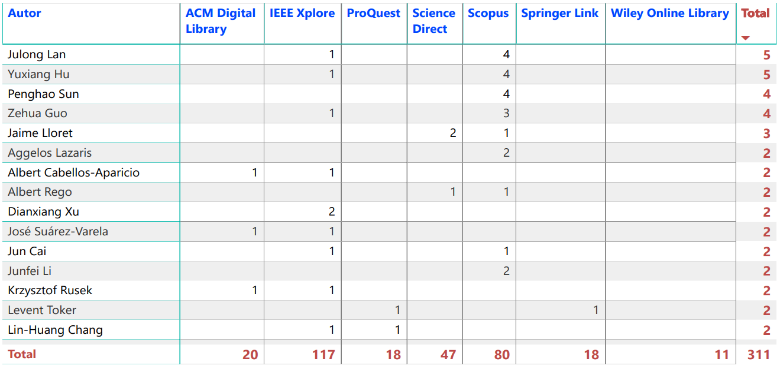Screen dimensions: 780x366
Task: Click the Springer Link column header
Action: coord(560,13)
